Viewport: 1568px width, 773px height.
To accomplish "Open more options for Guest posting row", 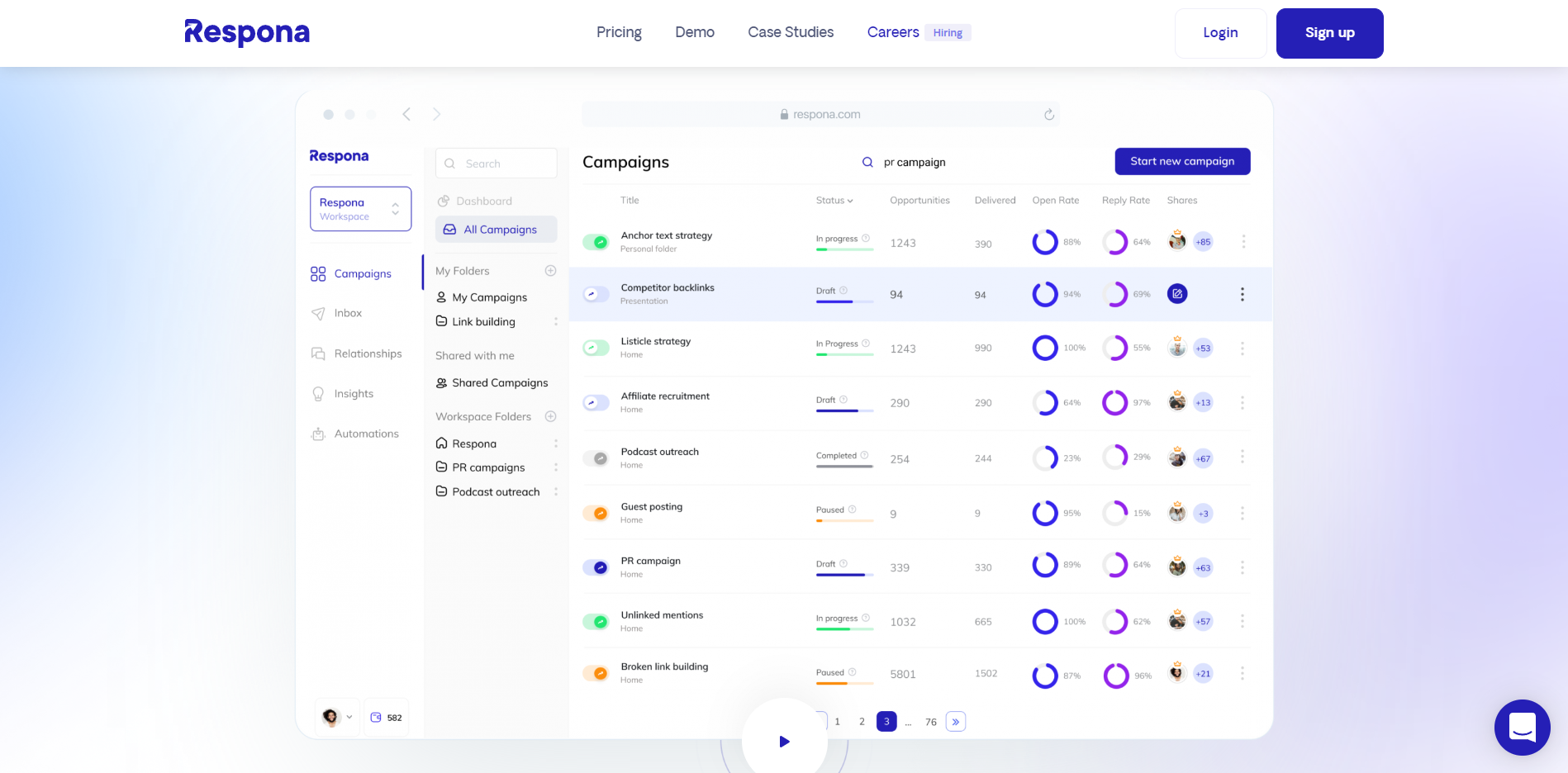I will [x=1243, y=513].
